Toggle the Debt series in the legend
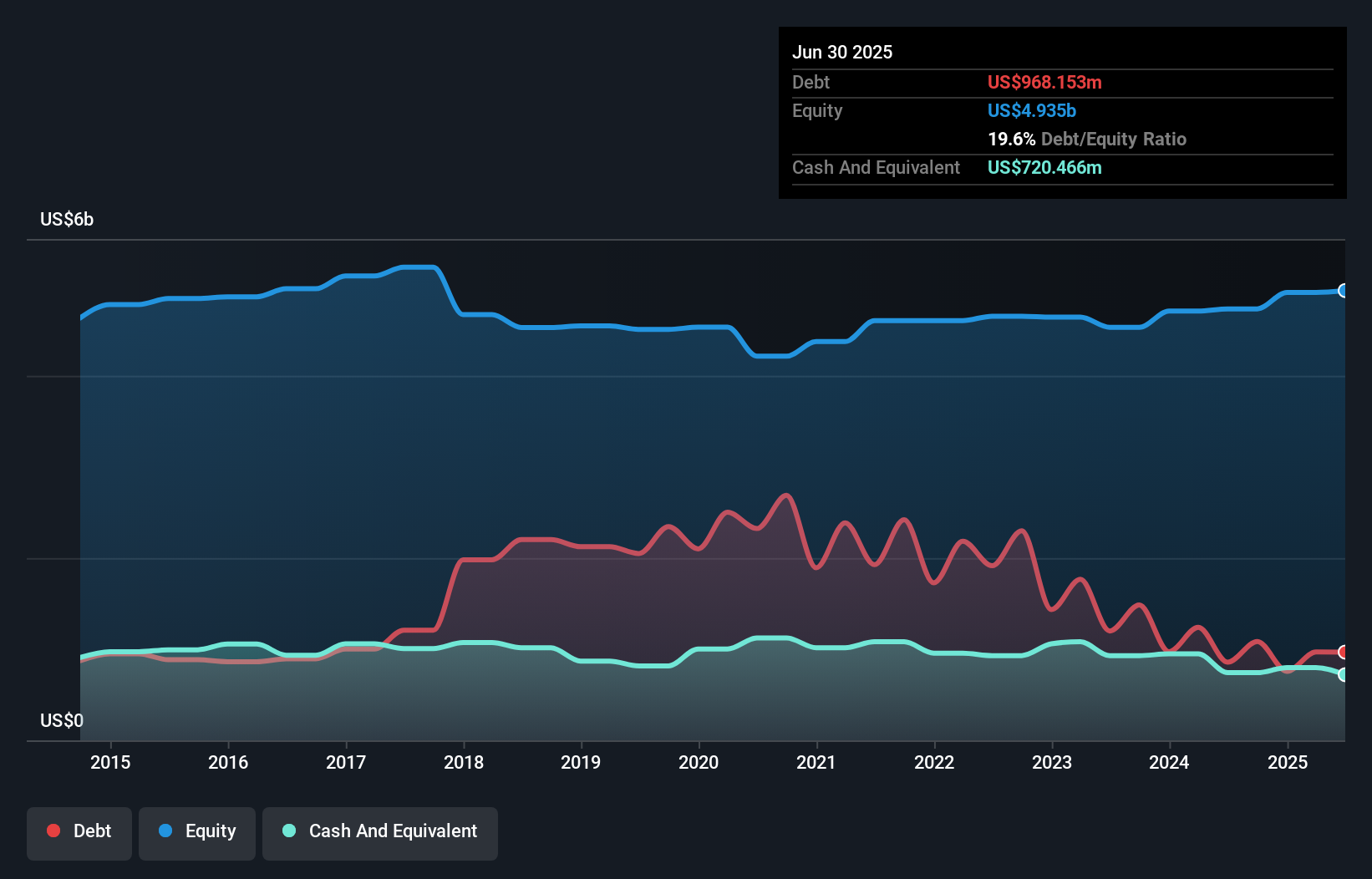This screenshot has width=1372, height=879. pos(79,831)
